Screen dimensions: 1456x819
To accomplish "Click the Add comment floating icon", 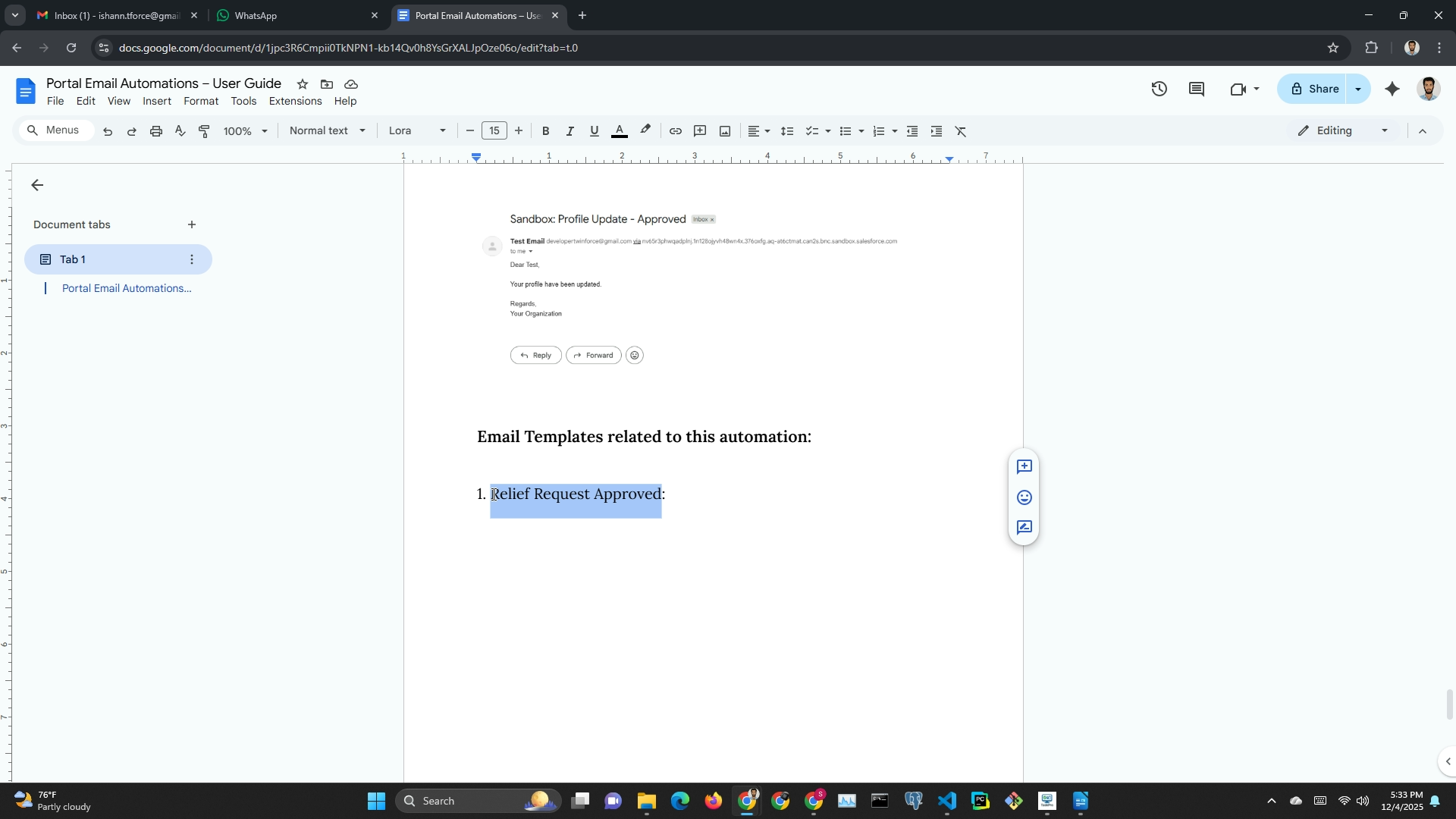I will pos(1024,467).
